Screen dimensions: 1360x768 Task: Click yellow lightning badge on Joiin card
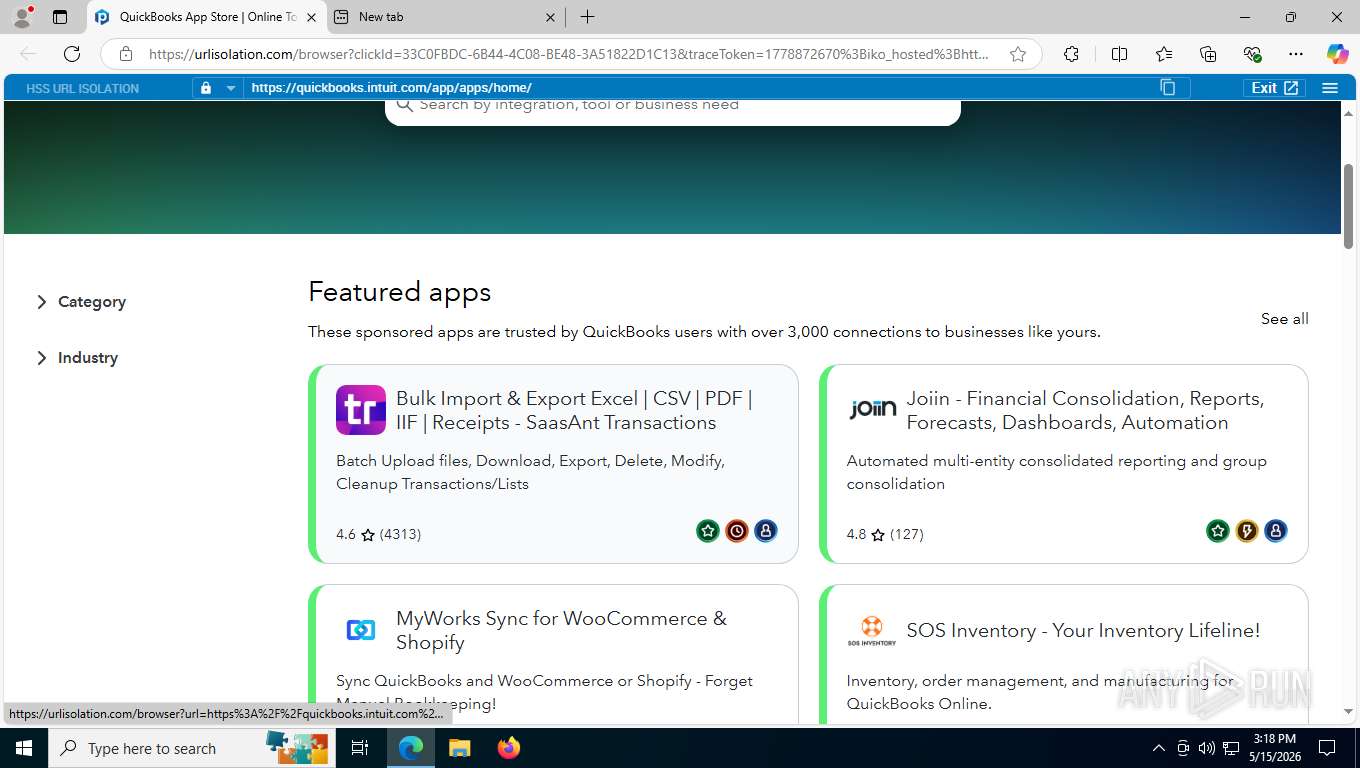[x=1247, y=531]
